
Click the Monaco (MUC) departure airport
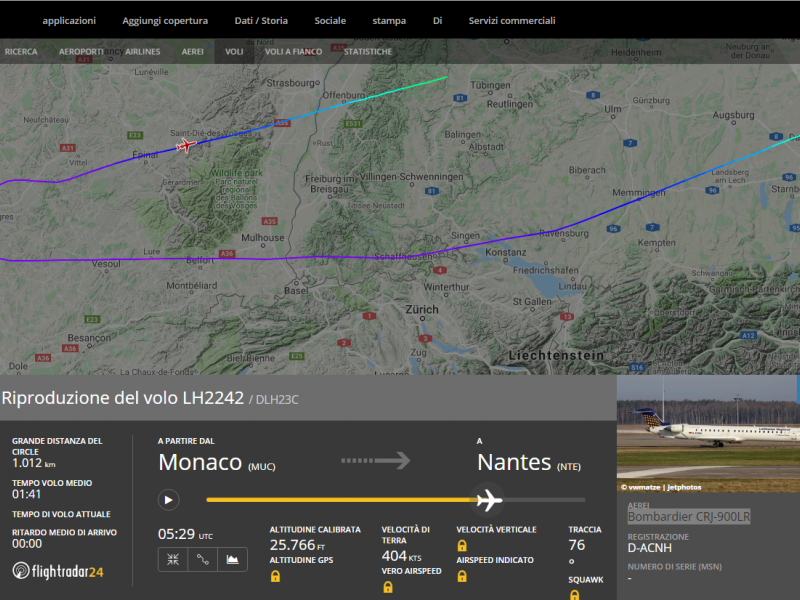[x=217, y=462]
